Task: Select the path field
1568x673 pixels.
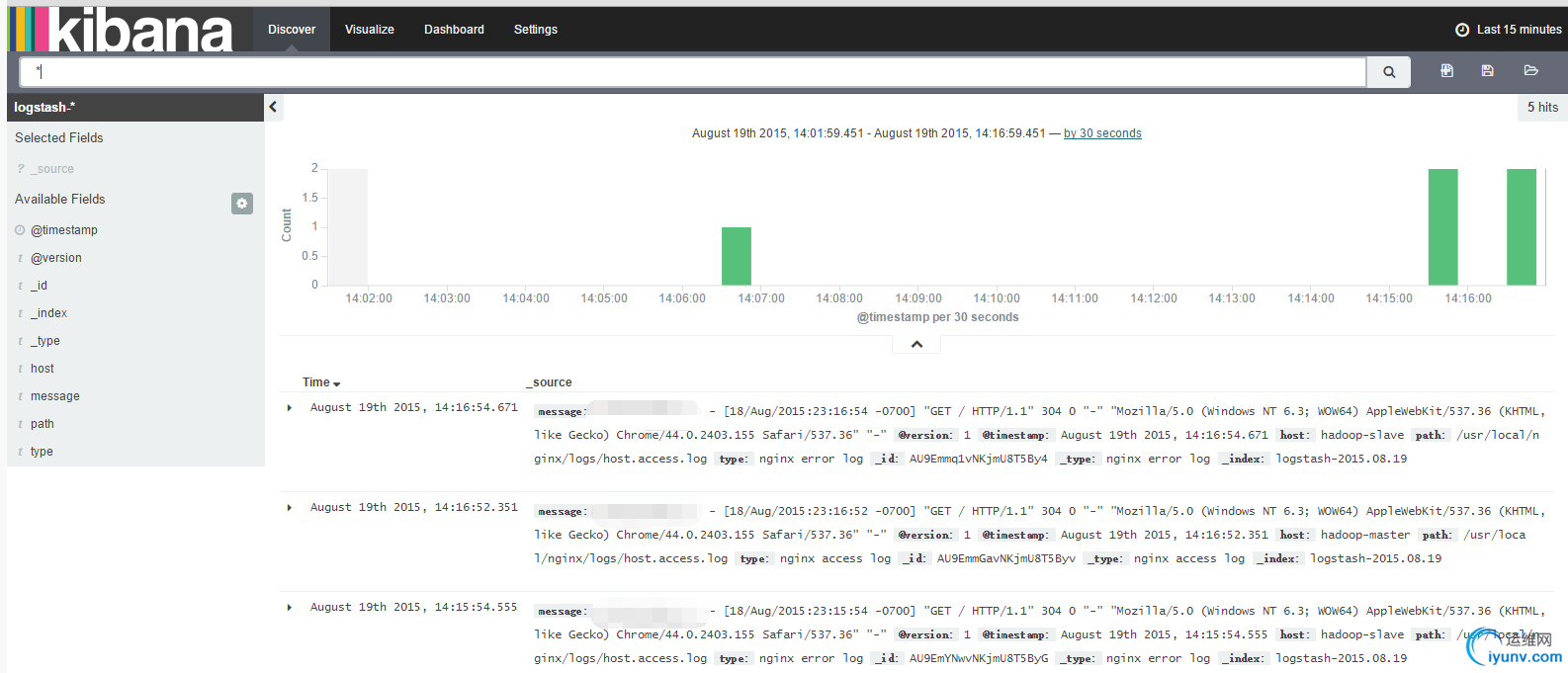Action: pyautogui.click(x=43, y=424)
